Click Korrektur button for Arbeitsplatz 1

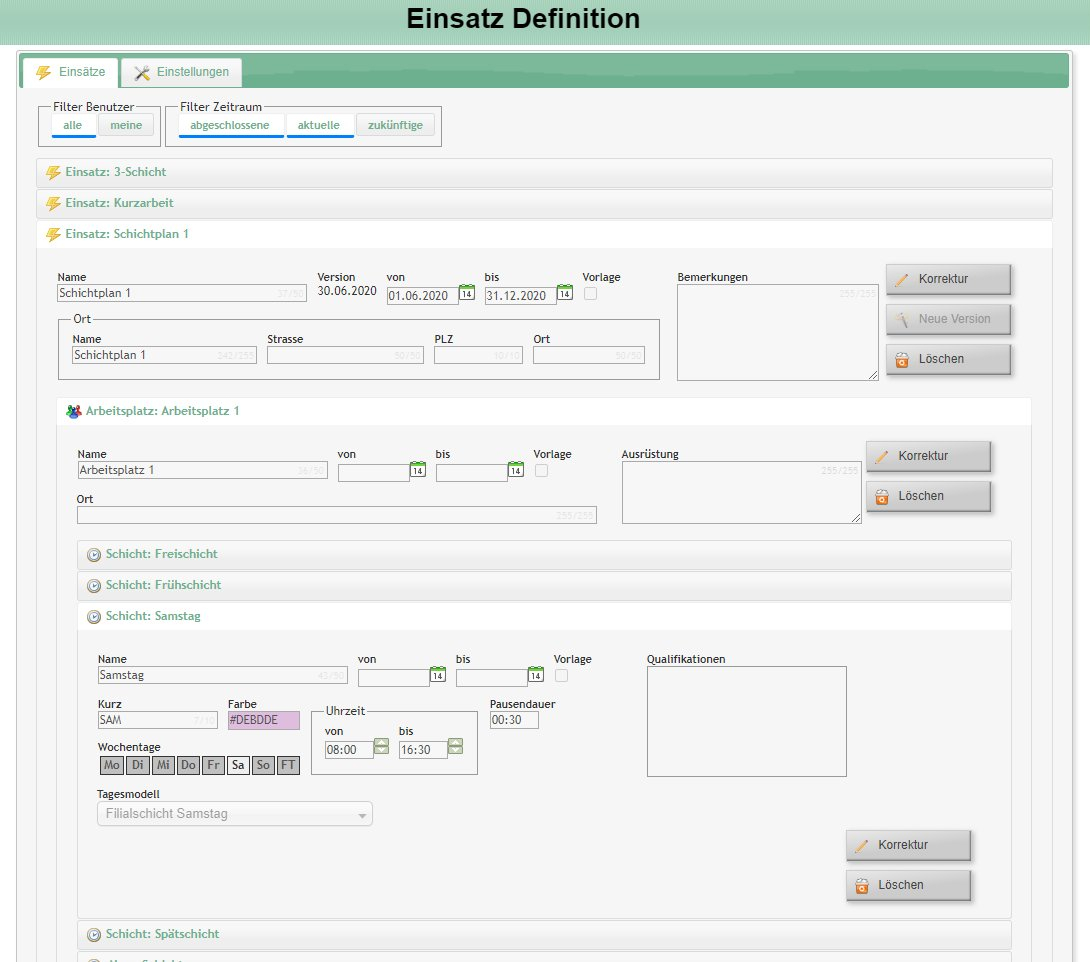point(928,457)
